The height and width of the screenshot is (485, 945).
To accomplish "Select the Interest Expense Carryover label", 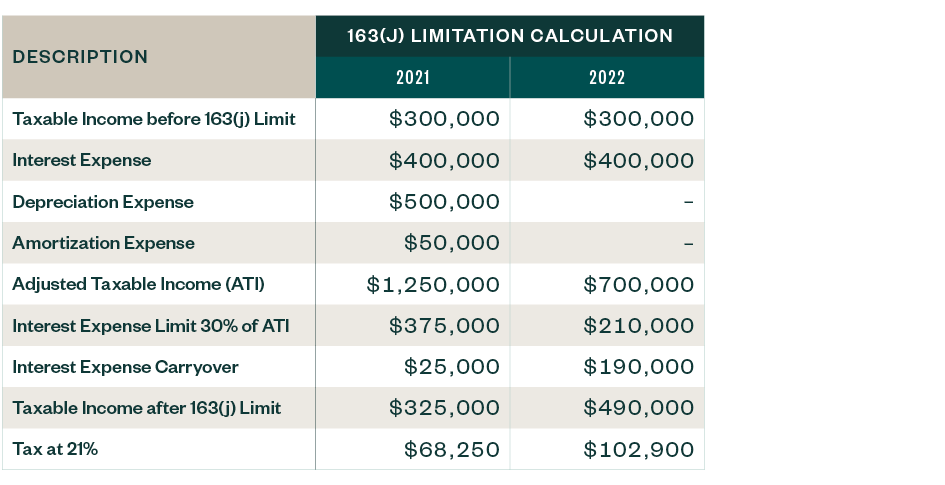I will [125, 367].
